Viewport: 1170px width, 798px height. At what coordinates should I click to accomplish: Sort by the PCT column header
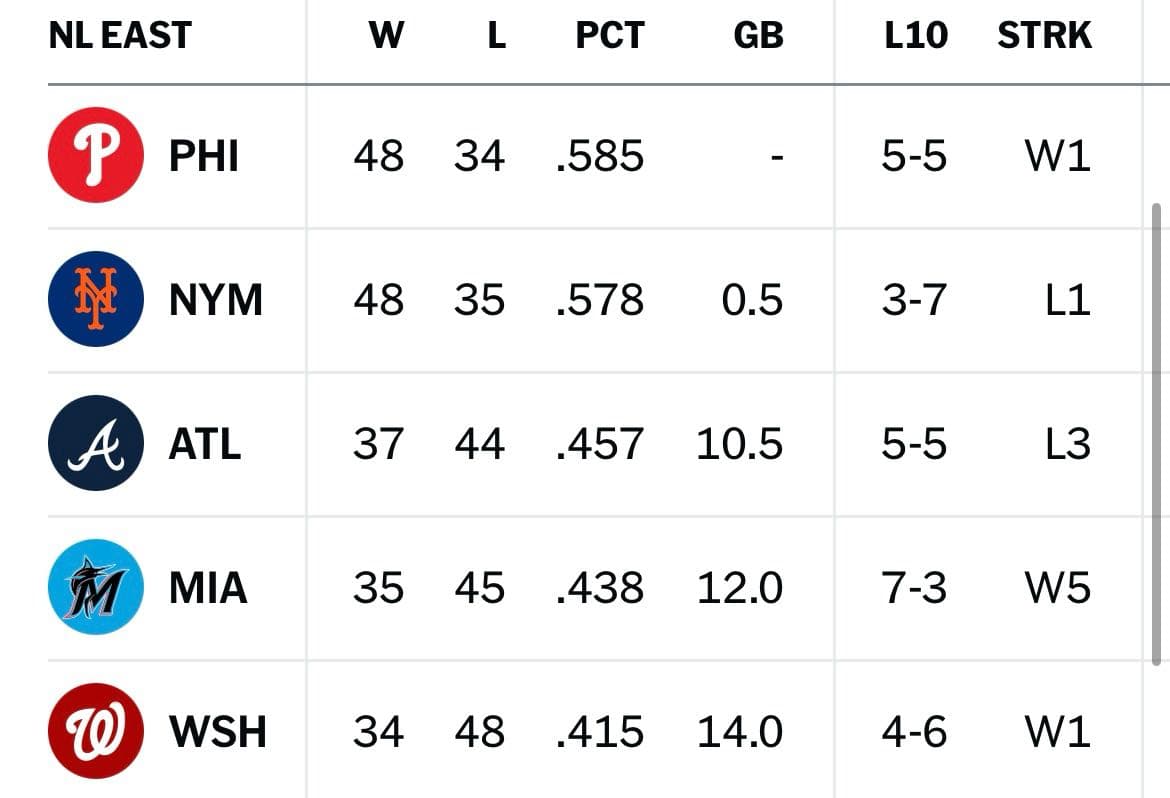pos(610,35)
